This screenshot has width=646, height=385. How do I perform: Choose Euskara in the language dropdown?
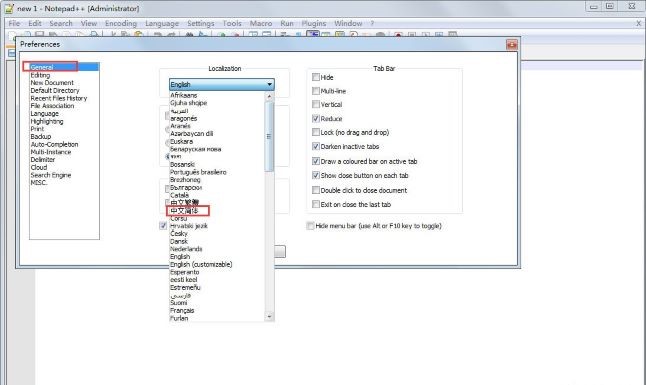tap(182, 141)
